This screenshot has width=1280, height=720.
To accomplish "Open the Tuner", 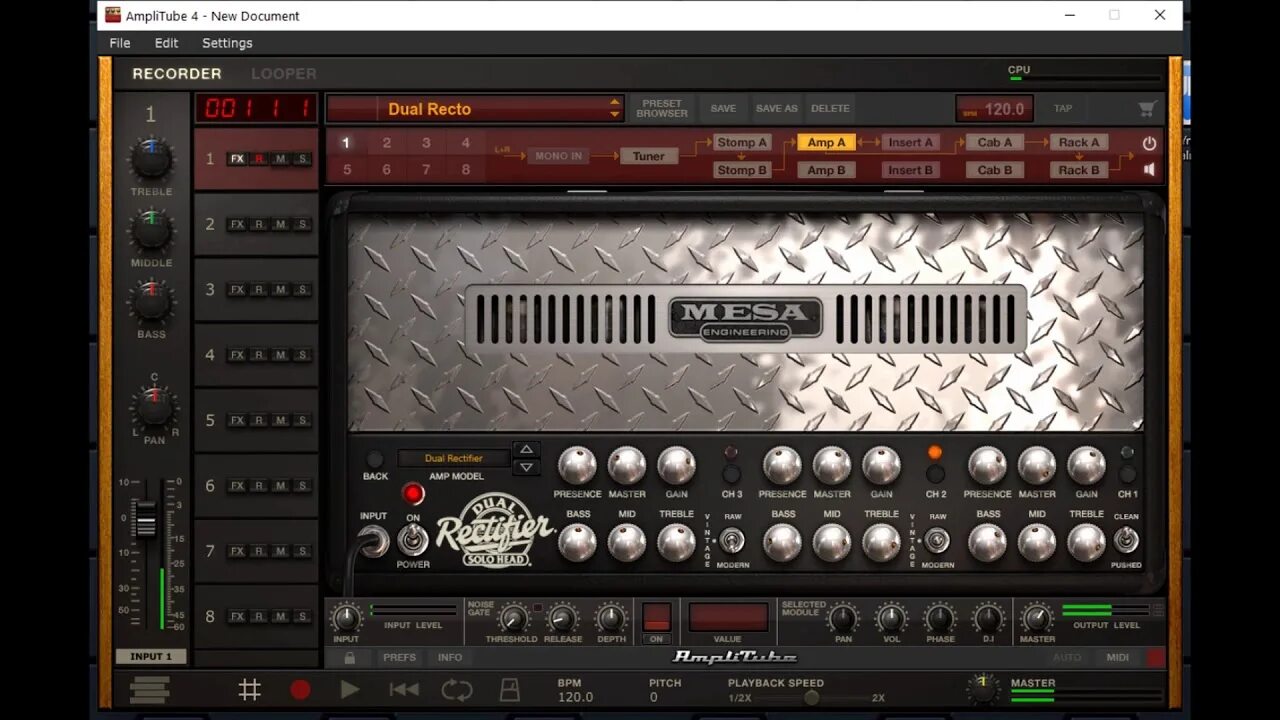I will click(x=648, y=156).
